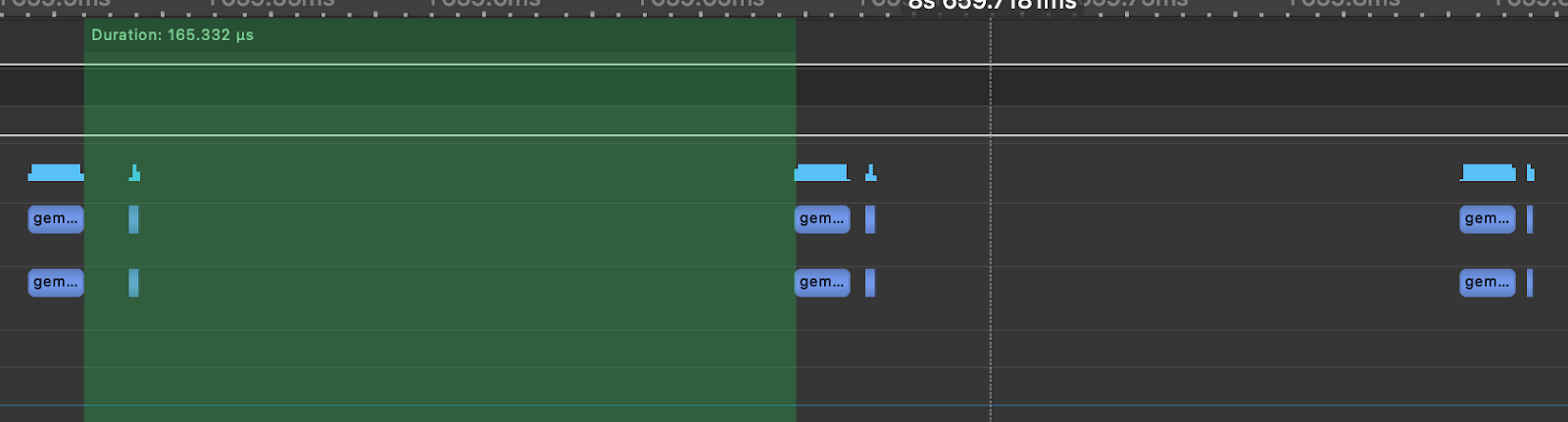The width and height of the screenshot is (1568, 422).
Task: Select the narrow block after the middle lower 'gem...' block
Action: pos(870,283)
